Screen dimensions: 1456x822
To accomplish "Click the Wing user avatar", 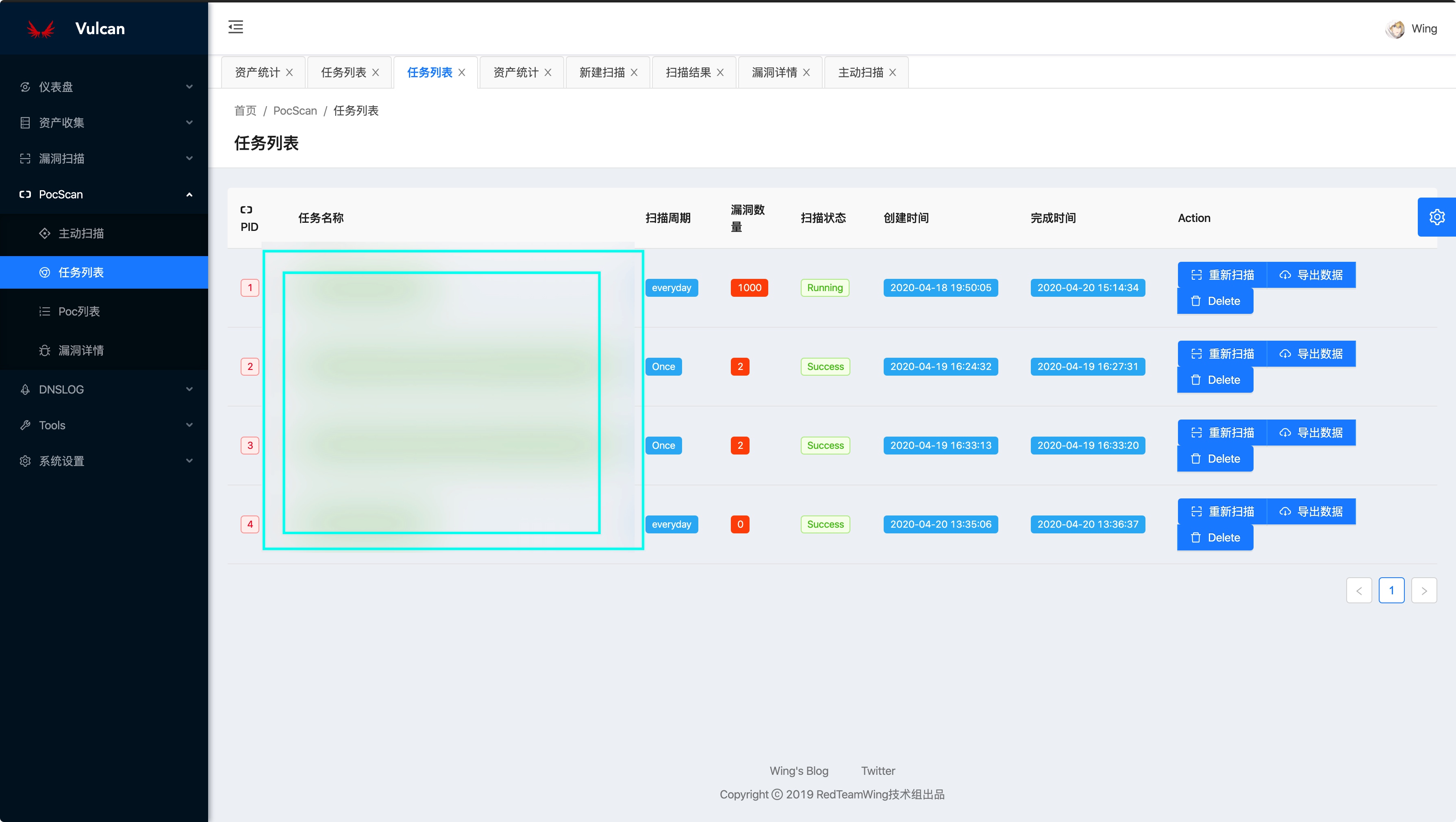I will click(1395, 29).
